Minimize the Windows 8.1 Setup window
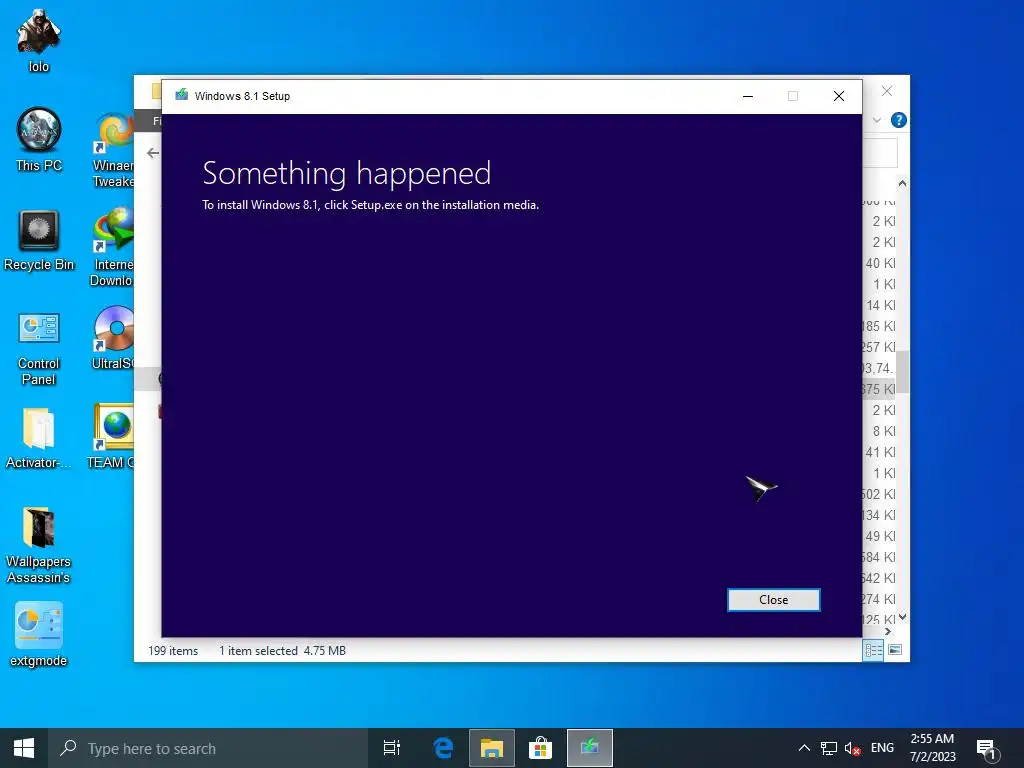Screen dimensions: 1024x768 748,96
